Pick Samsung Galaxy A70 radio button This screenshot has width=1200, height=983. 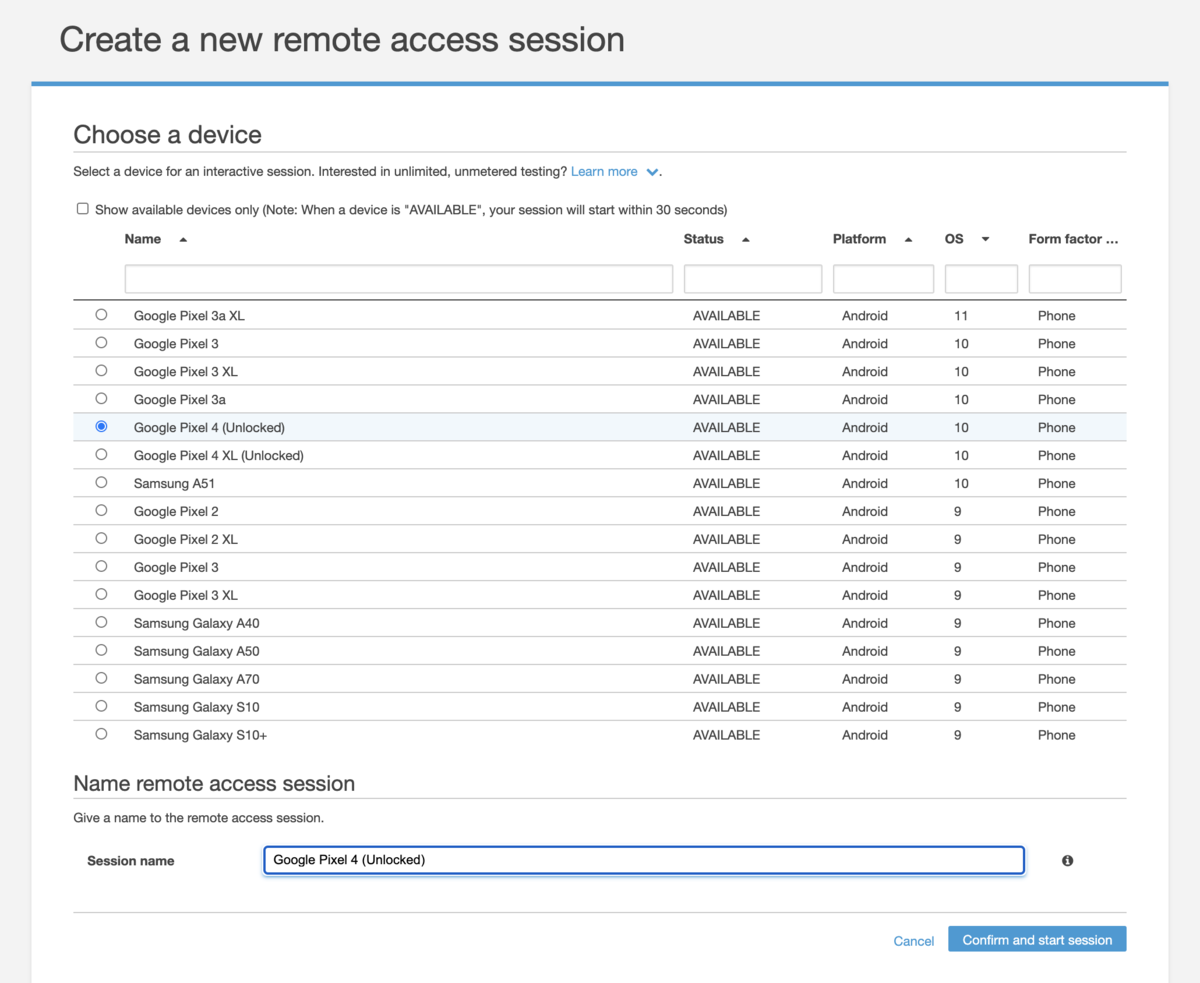click(101, 679)
